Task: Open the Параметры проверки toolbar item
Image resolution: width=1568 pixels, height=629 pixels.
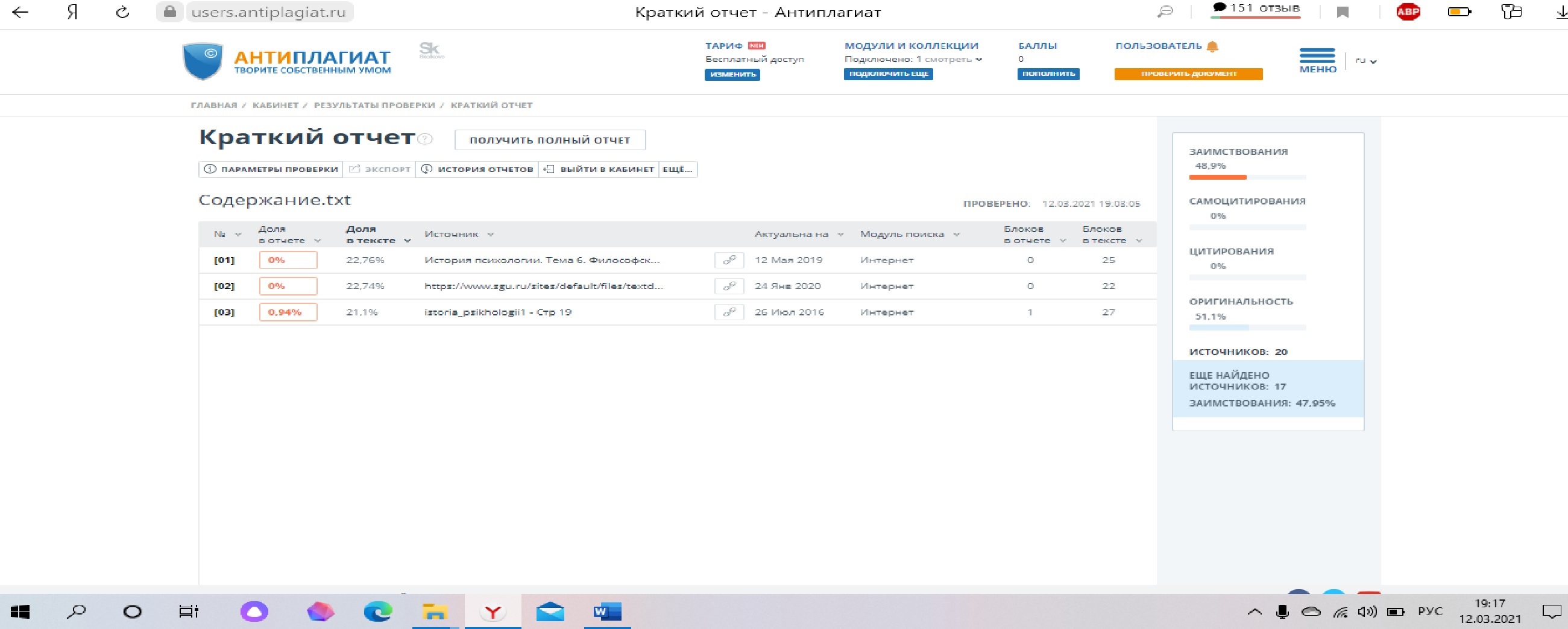Action: coord(271,169)
